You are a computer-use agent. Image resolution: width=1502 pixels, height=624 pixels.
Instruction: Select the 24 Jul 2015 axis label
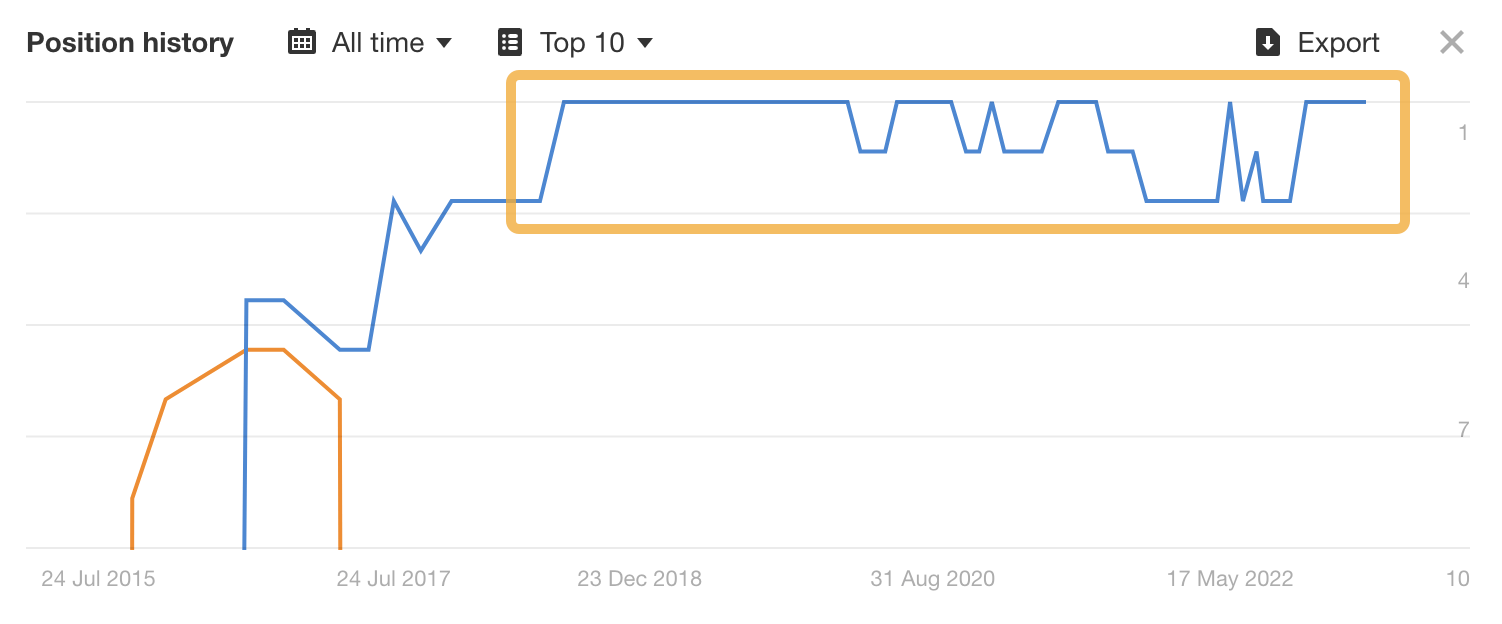tap(97, 578)
